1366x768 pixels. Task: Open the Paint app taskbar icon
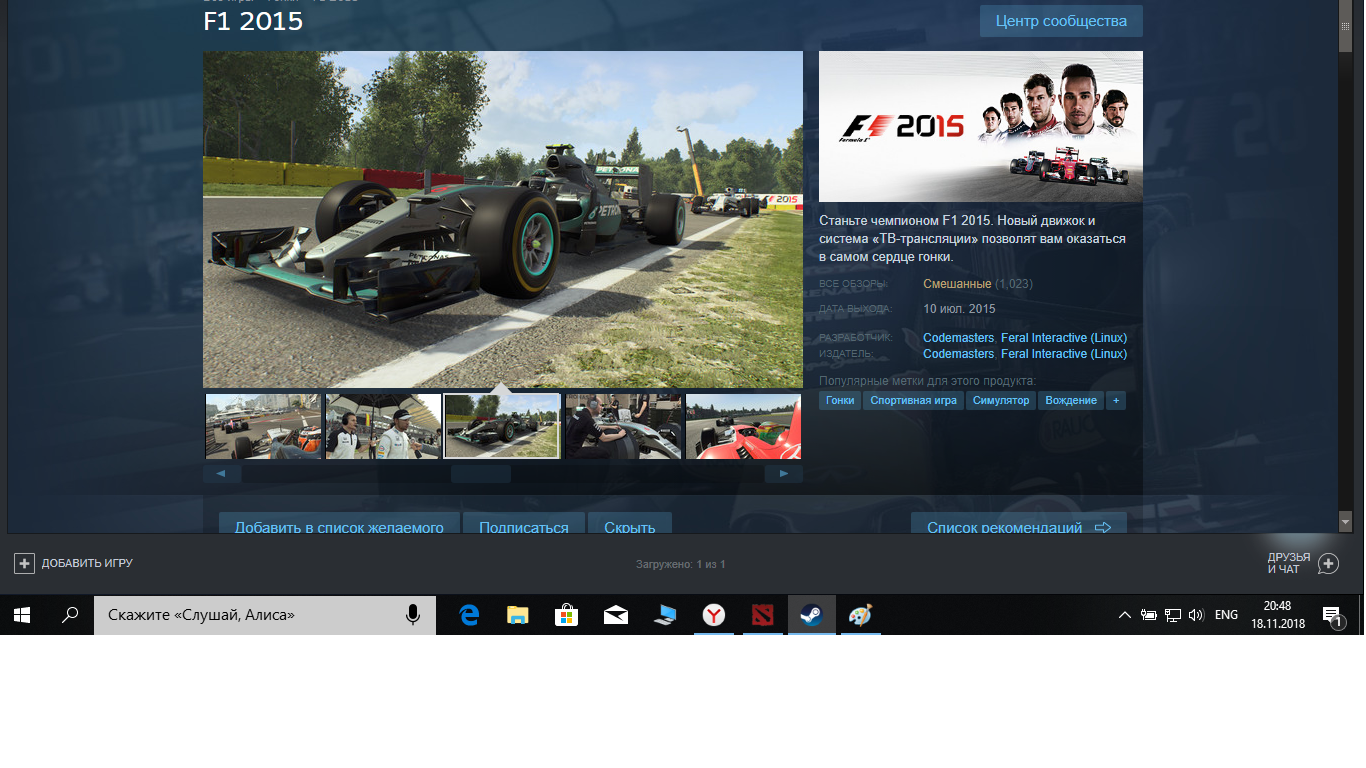(860, 615)
